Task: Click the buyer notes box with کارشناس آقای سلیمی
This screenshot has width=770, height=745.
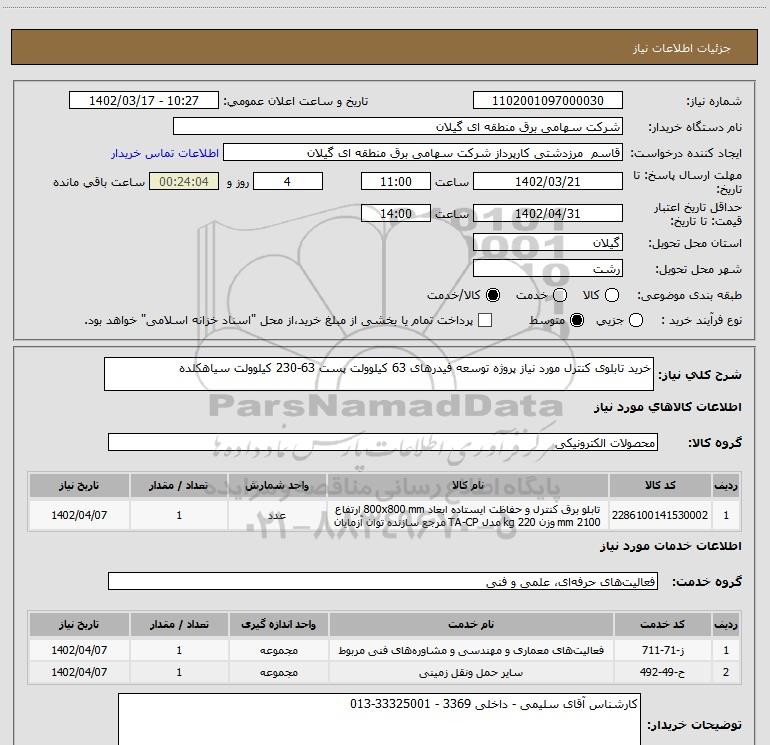Action: (379, 720)
